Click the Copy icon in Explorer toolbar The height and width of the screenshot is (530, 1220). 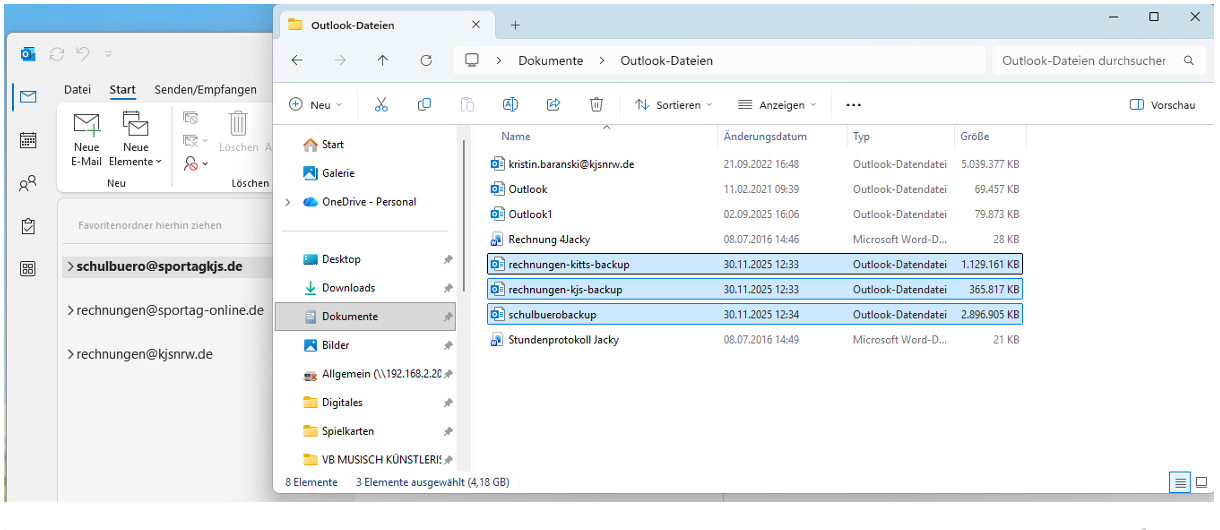pyautogui.click(x=424, y=104)
